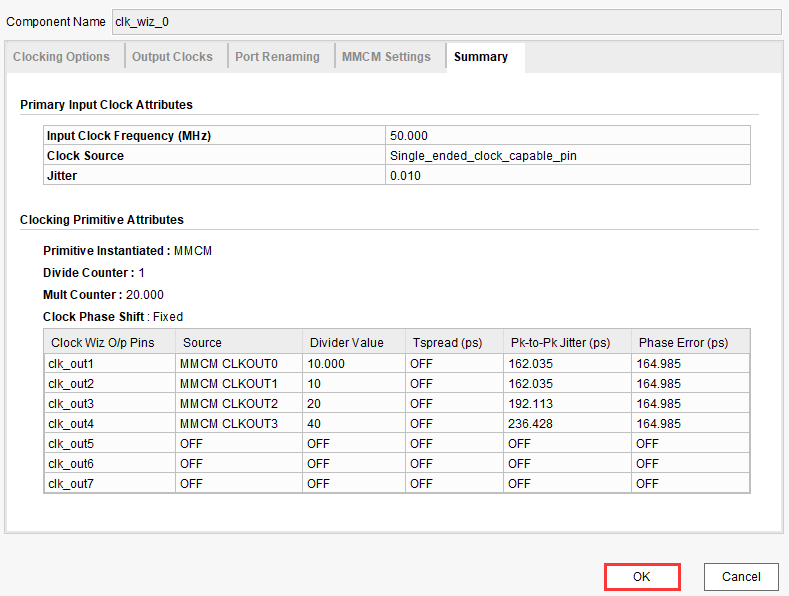Click the MMCM CLKOUT3 source cell
Viewport: 789px width, 596px height.
pos(239,424)
